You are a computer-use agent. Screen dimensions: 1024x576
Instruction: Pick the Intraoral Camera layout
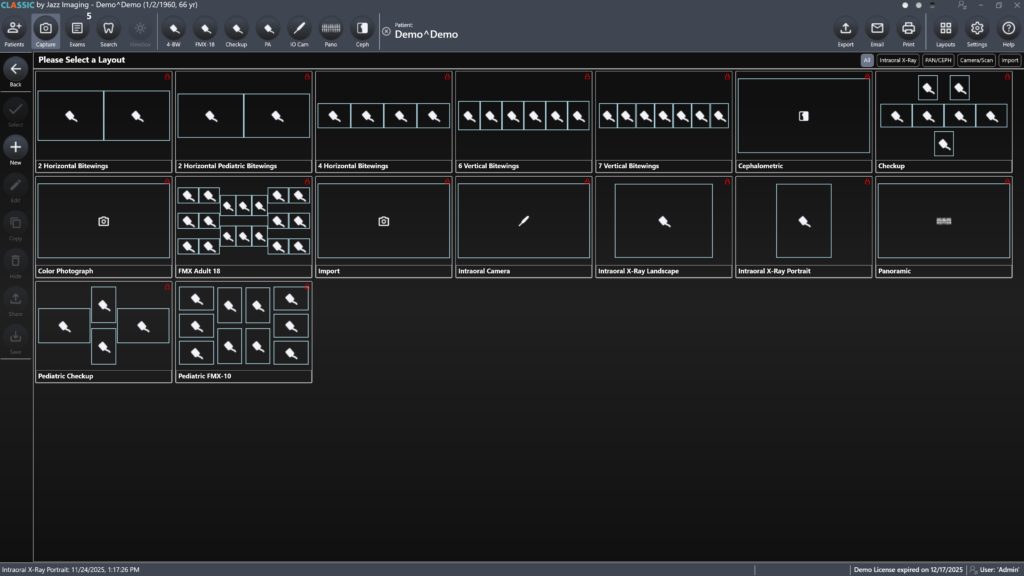(x=524, y=227)
